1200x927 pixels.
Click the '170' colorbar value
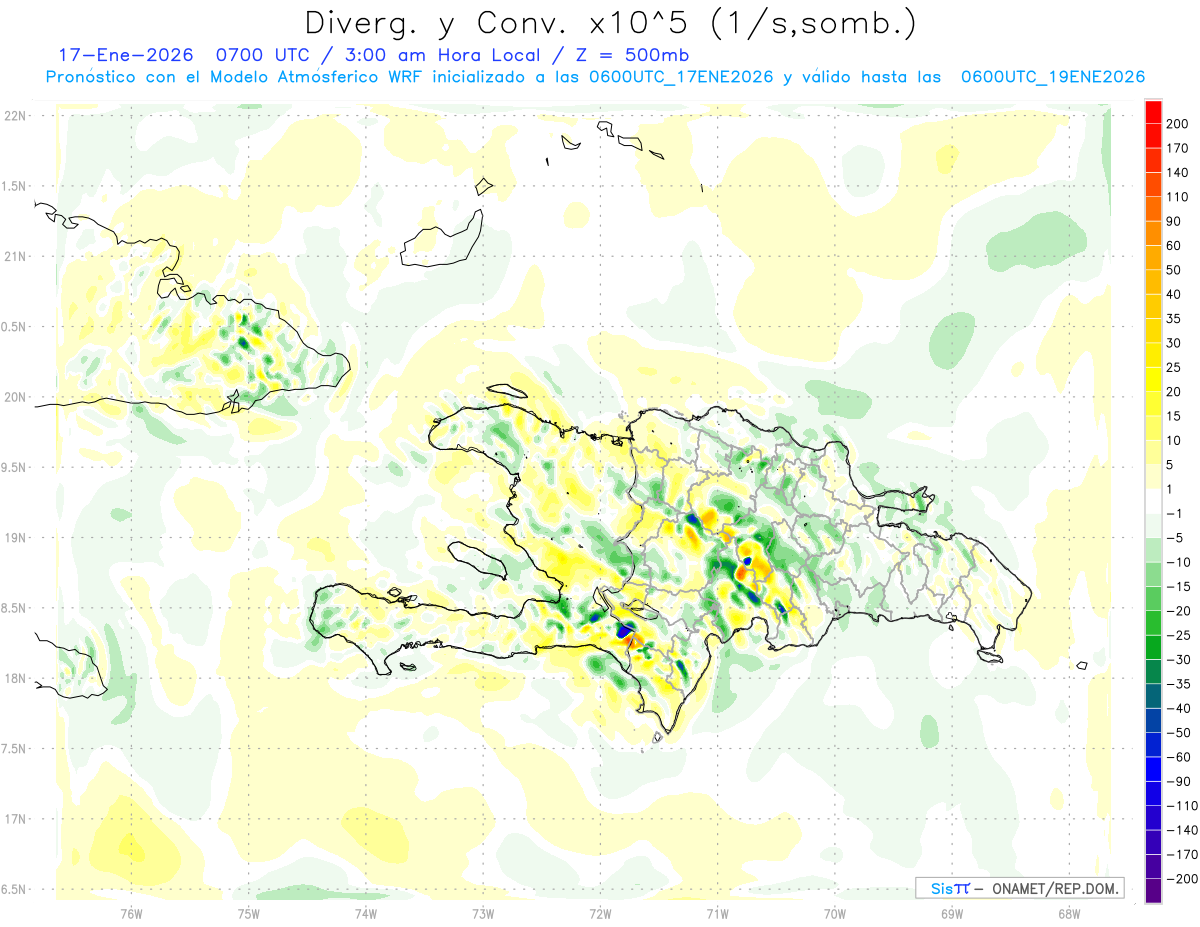pos(1176,148)
